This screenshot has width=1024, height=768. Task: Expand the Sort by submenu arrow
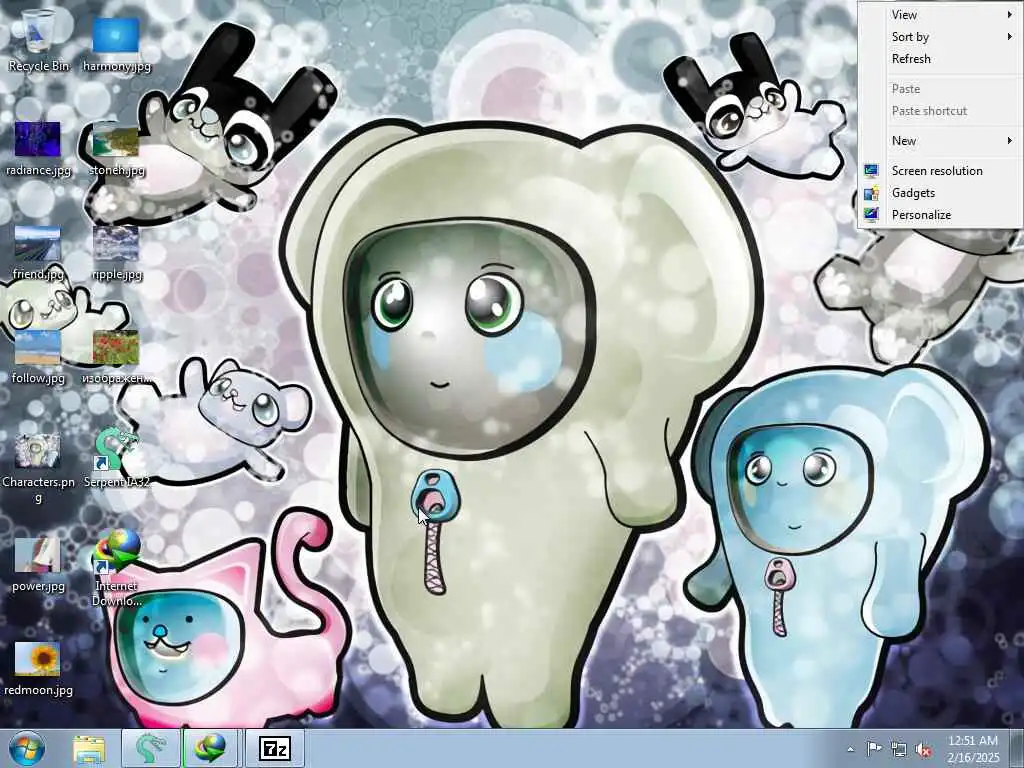(x=1010, y=37)
